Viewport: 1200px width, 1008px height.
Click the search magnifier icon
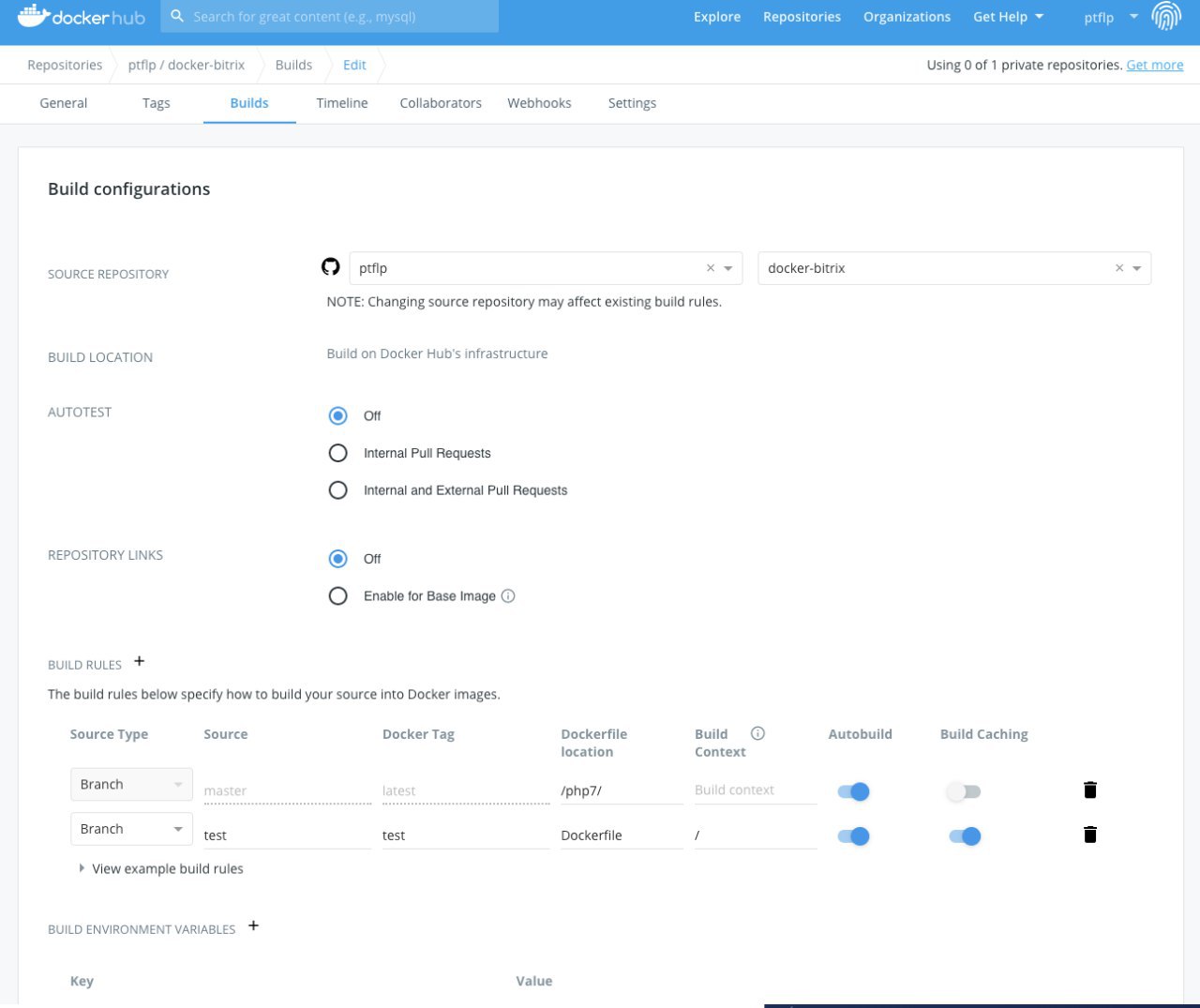[177, 17]
